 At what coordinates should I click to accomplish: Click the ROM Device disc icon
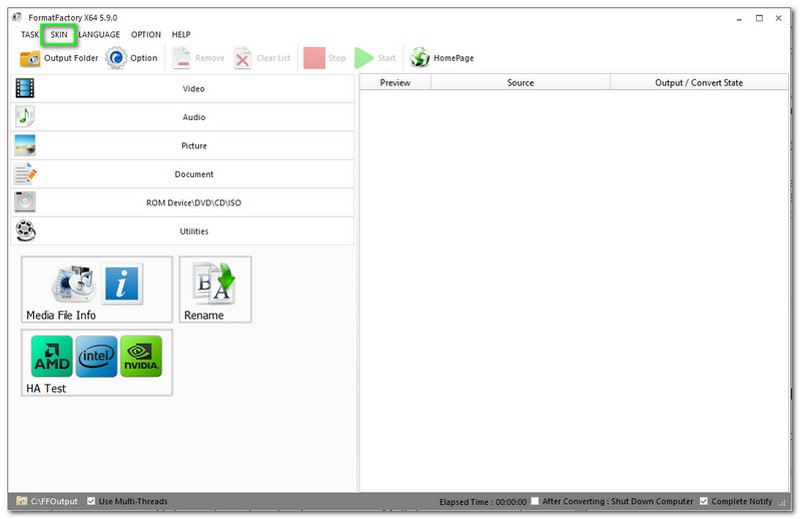25,203
